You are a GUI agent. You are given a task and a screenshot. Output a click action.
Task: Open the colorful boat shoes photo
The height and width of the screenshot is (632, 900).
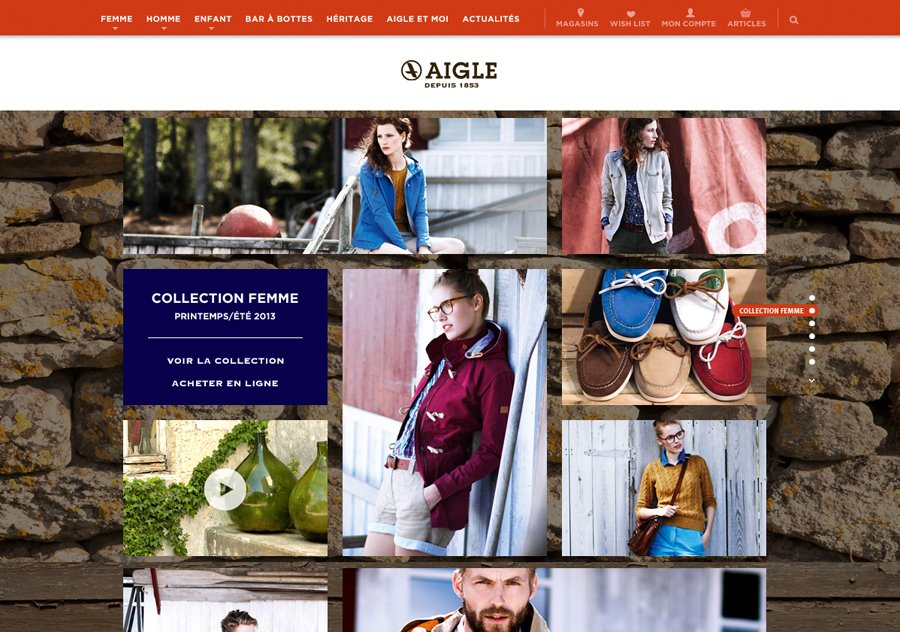(664, 337)
